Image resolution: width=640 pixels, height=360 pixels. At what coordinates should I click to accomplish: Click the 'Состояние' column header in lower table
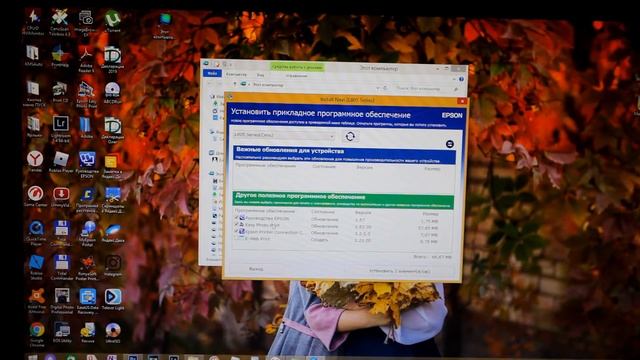322,212
